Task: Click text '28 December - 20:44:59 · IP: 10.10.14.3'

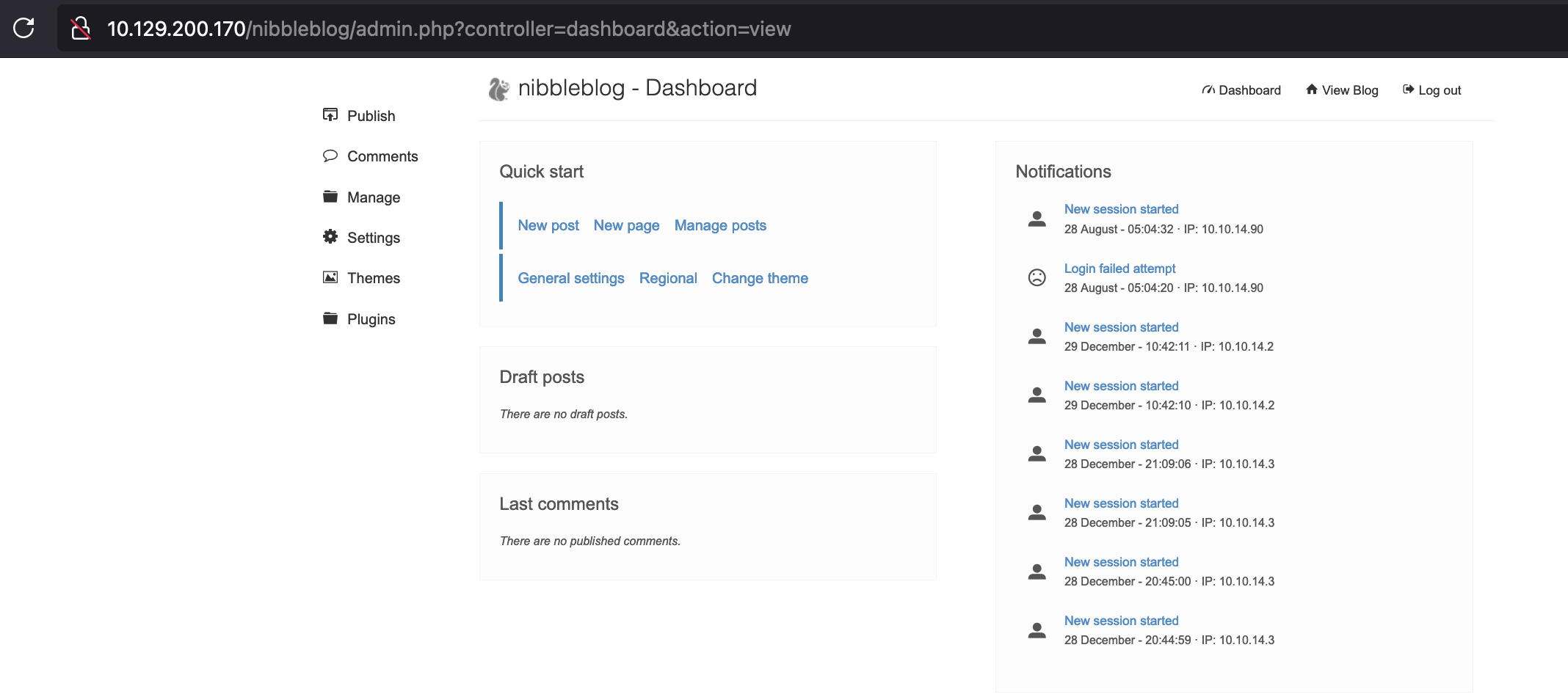Action: [1169, 640]
